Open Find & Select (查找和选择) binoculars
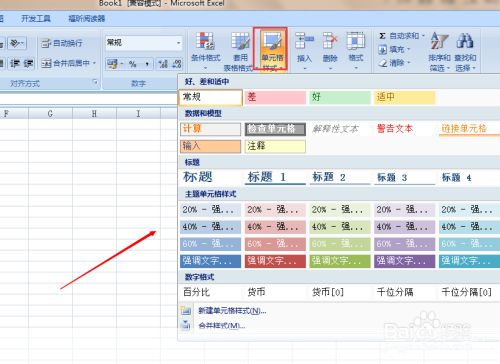Image resolution: width=500 pixels, height=364 pixels. (465, 52)
